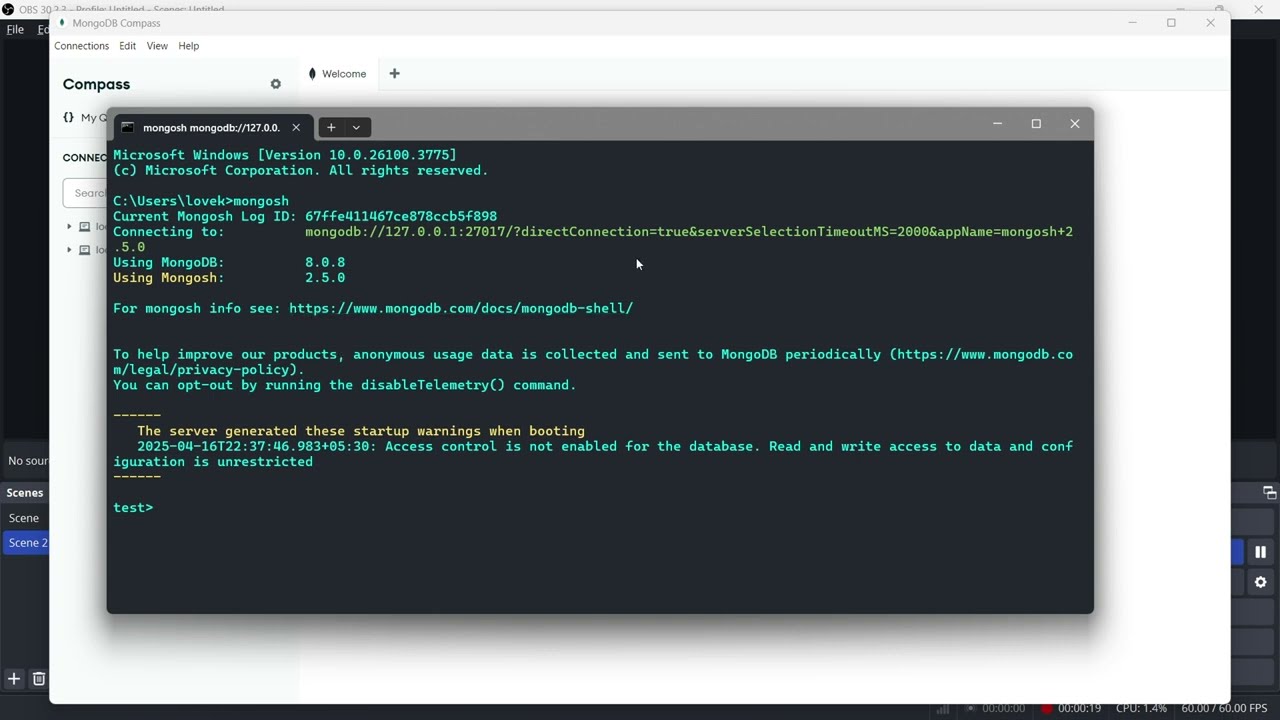
Task: Select Scene 2 in OBS scenes list
Action: pos(26,543)
